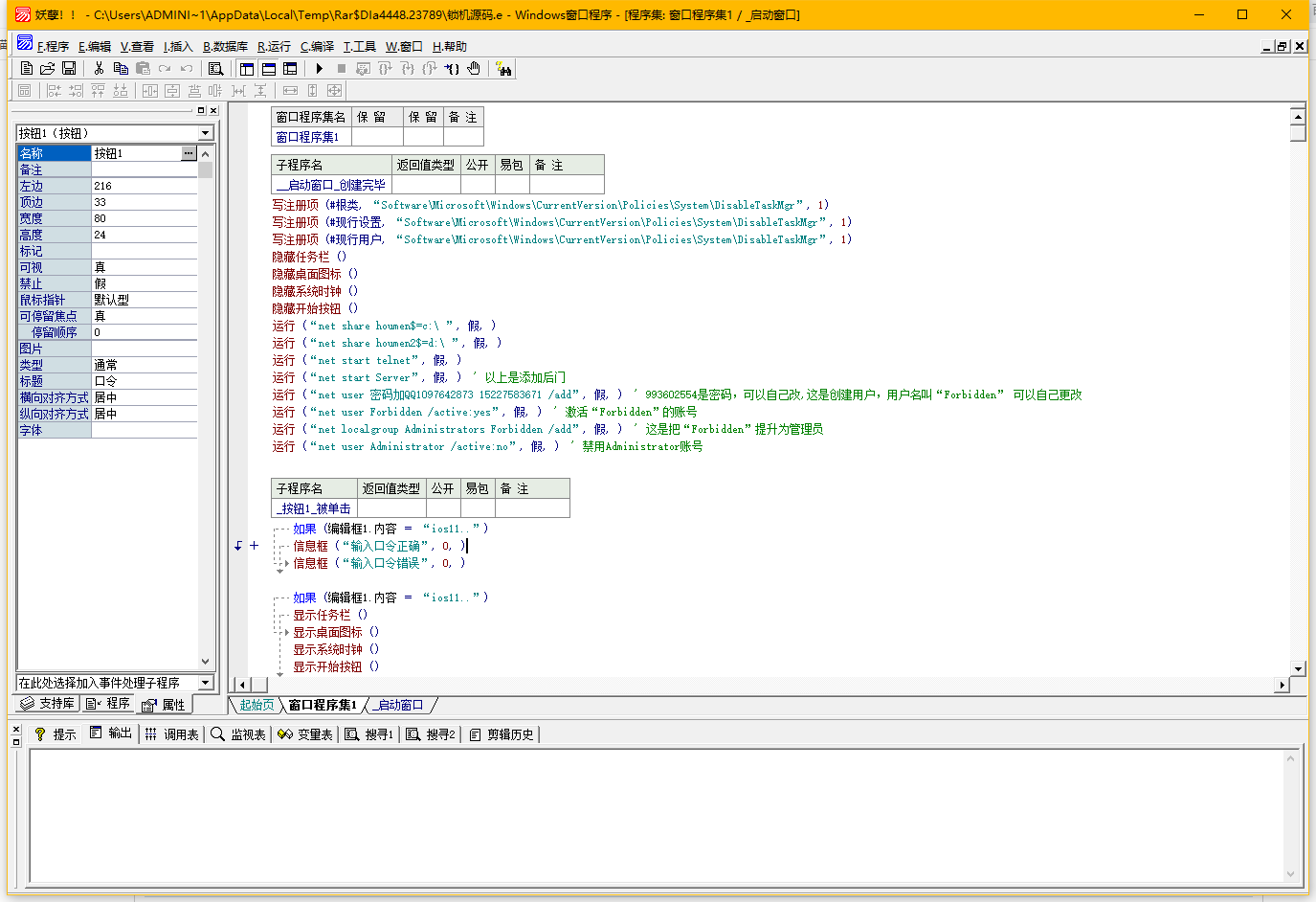Click the center horizontally in window icon

[x=150, y=90]
